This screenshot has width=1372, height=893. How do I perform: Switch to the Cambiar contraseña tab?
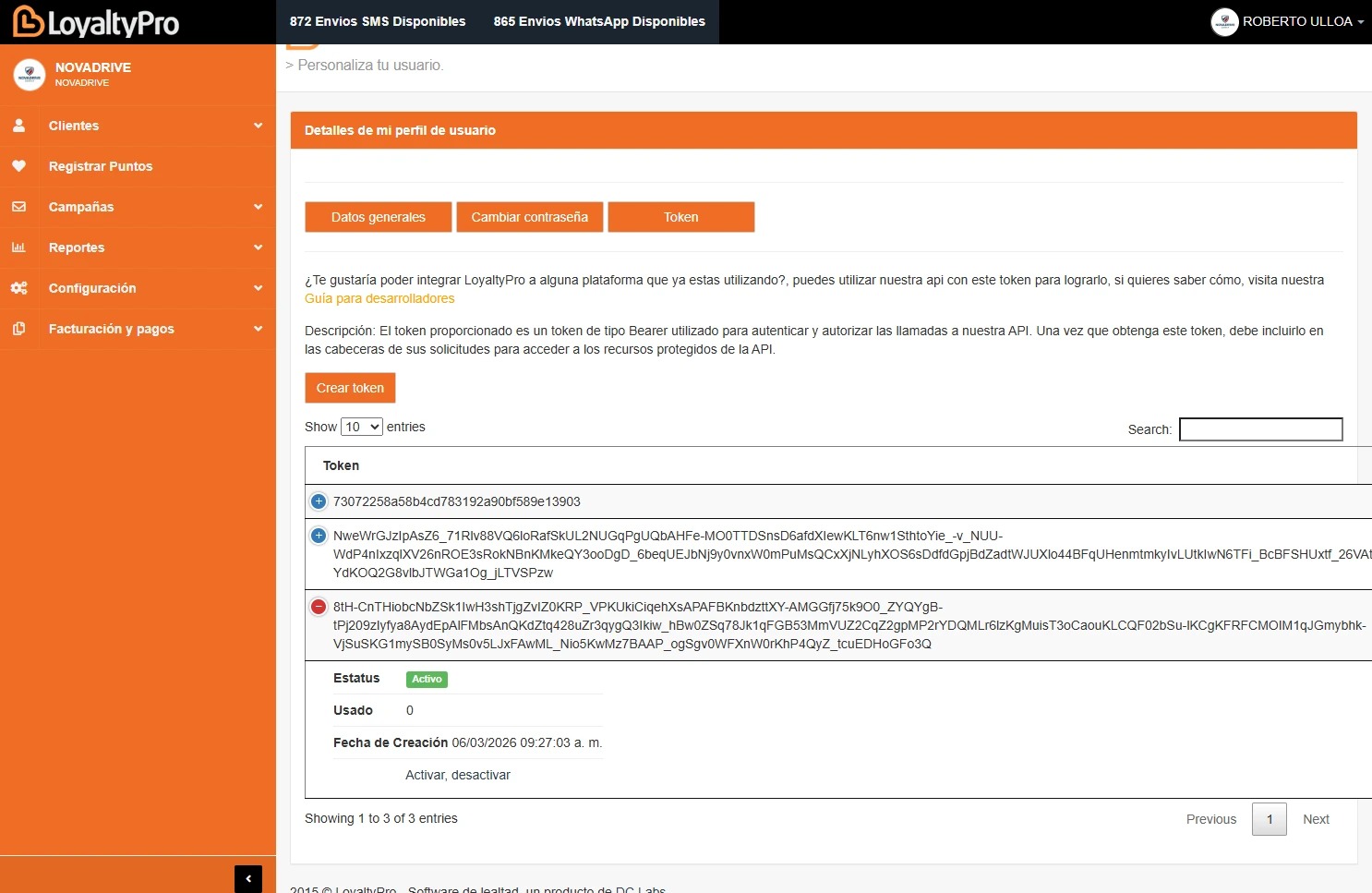(530, 217)
